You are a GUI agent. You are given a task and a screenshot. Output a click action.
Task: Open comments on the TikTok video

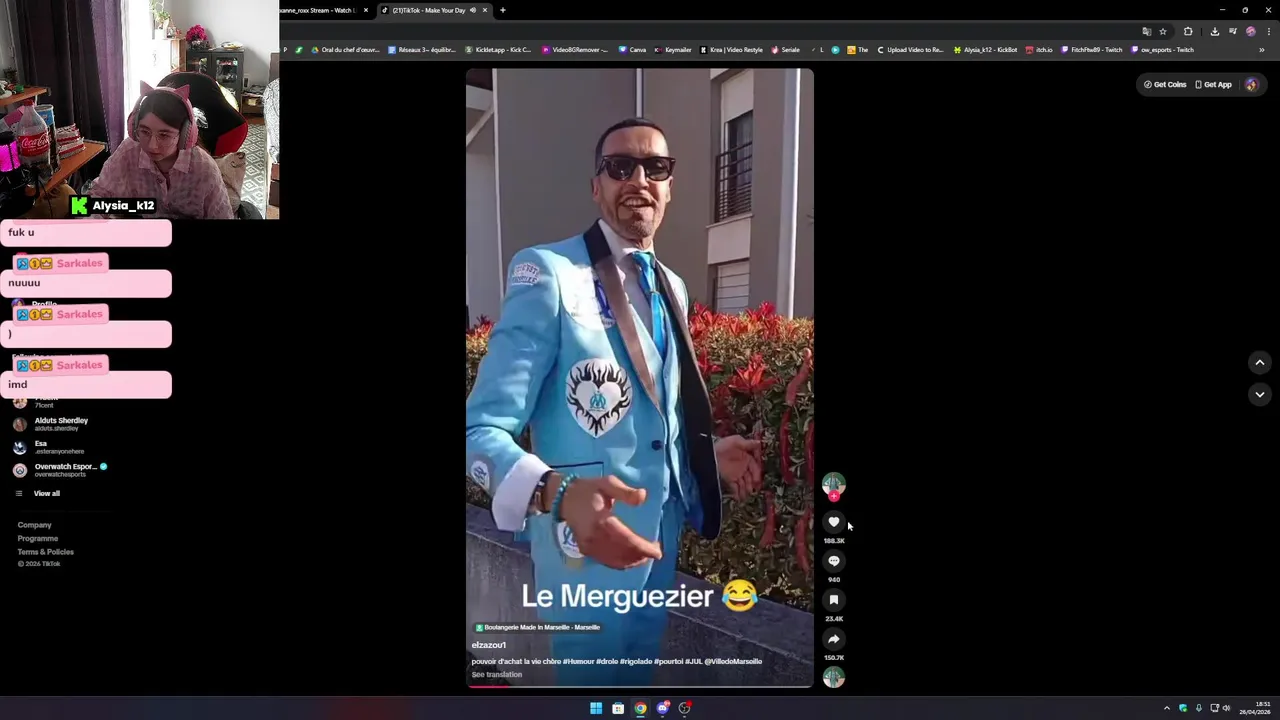(834, 561)
